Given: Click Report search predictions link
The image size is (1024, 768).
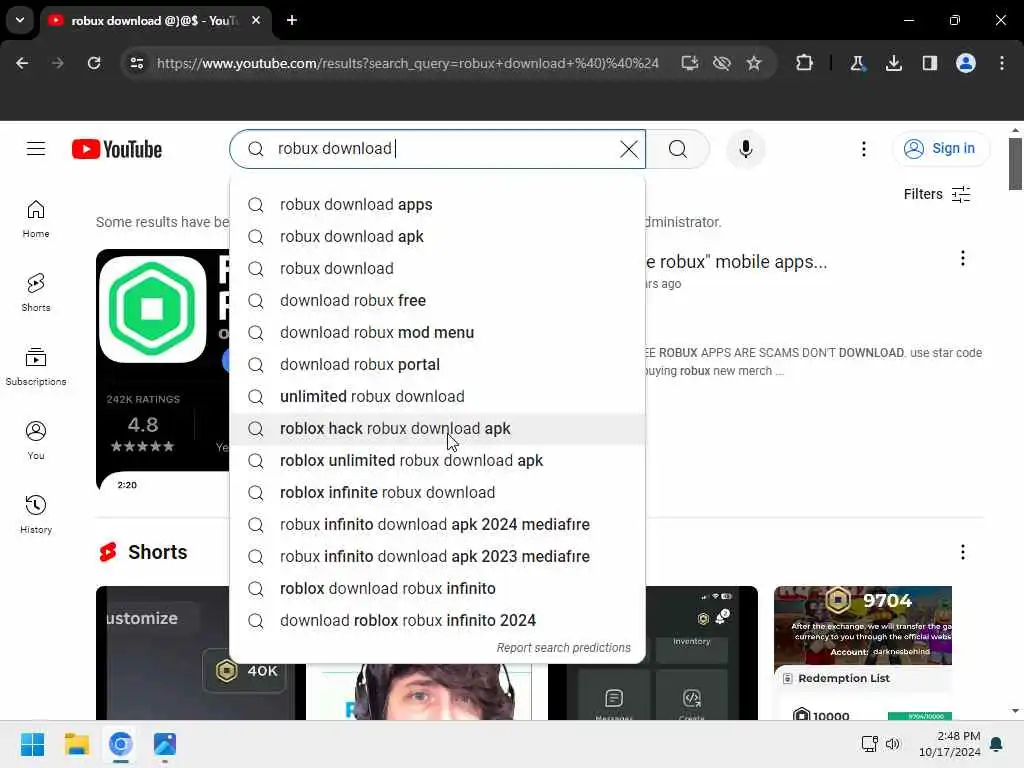Looking at the screenshot, I should [564, 648].
